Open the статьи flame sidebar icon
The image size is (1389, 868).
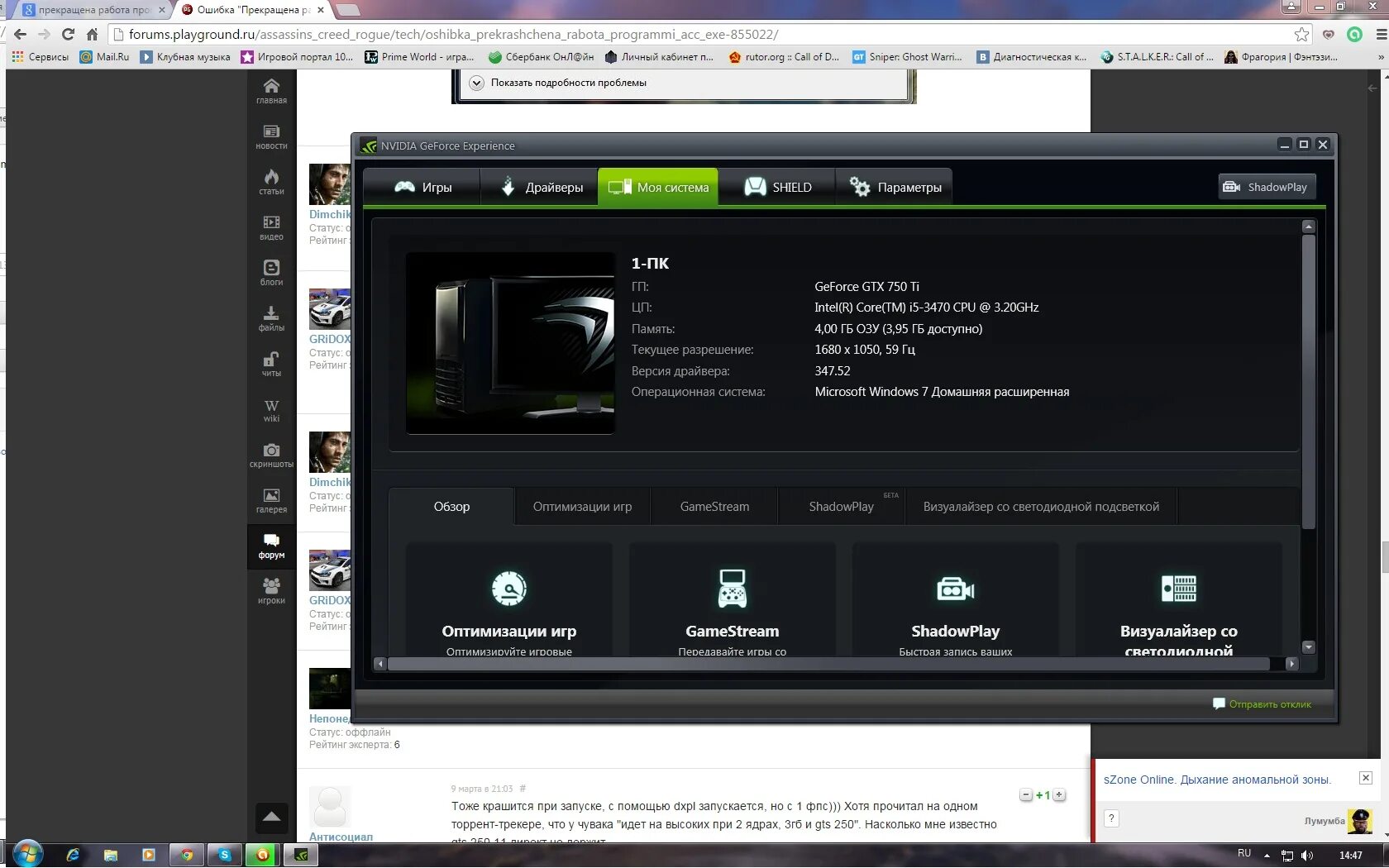(x=271, y=182)
